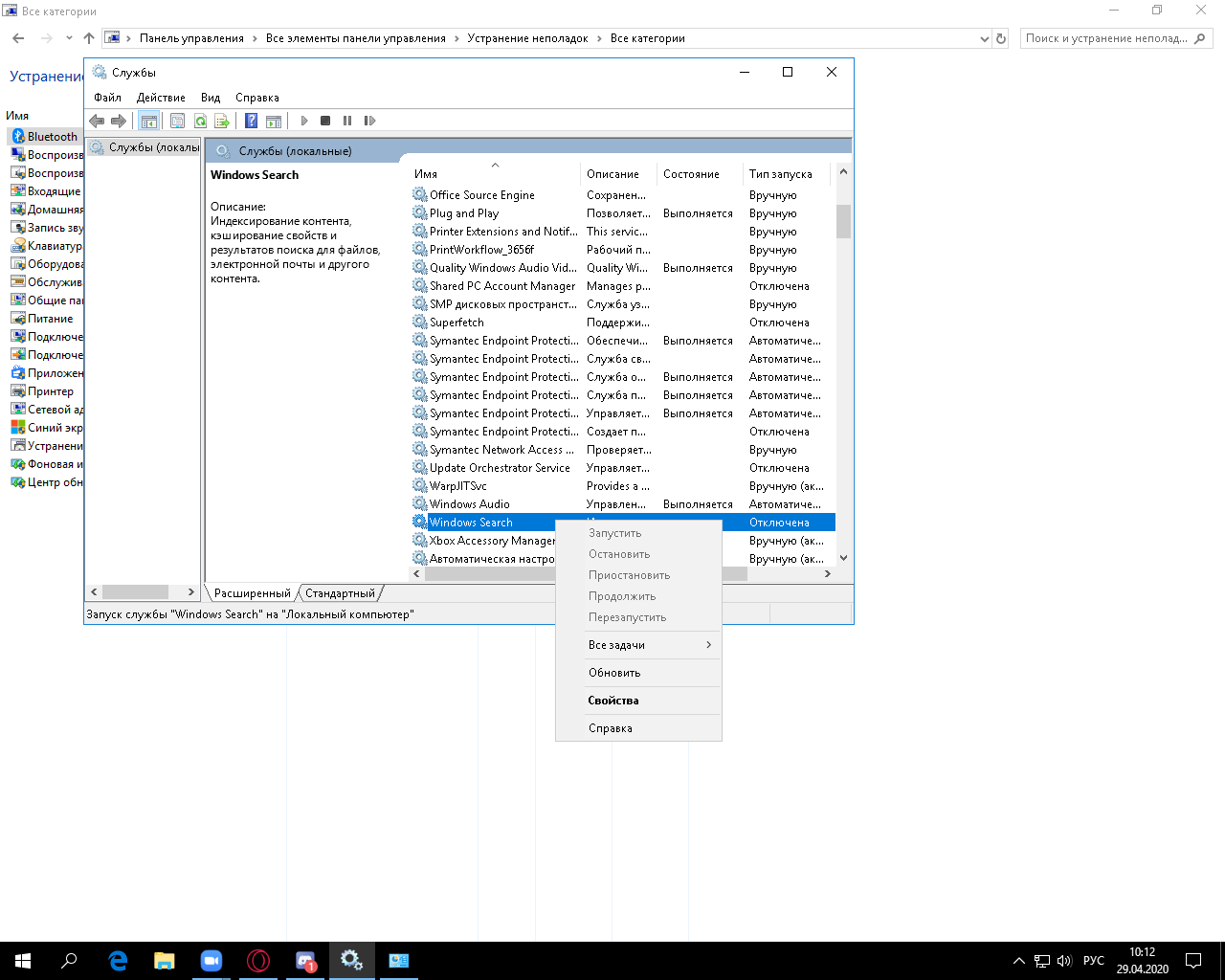Click Bluetooth icon in troubleshooting list

coord(18,137)
